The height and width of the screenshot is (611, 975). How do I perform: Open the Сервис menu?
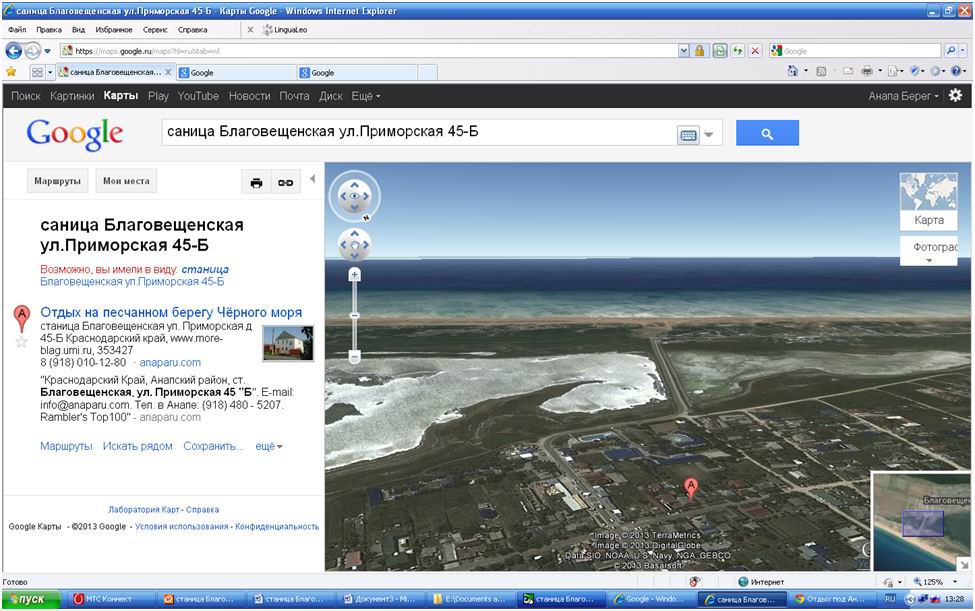tap(155, 30)
